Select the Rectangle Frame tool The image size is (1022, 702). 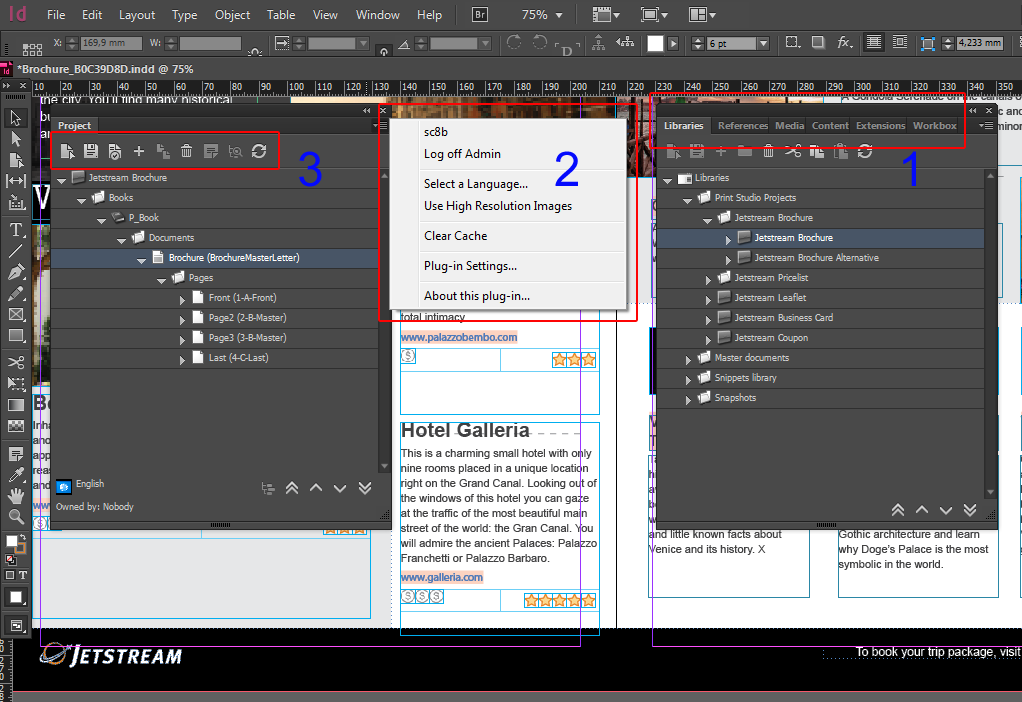click(x=16, y=314)
